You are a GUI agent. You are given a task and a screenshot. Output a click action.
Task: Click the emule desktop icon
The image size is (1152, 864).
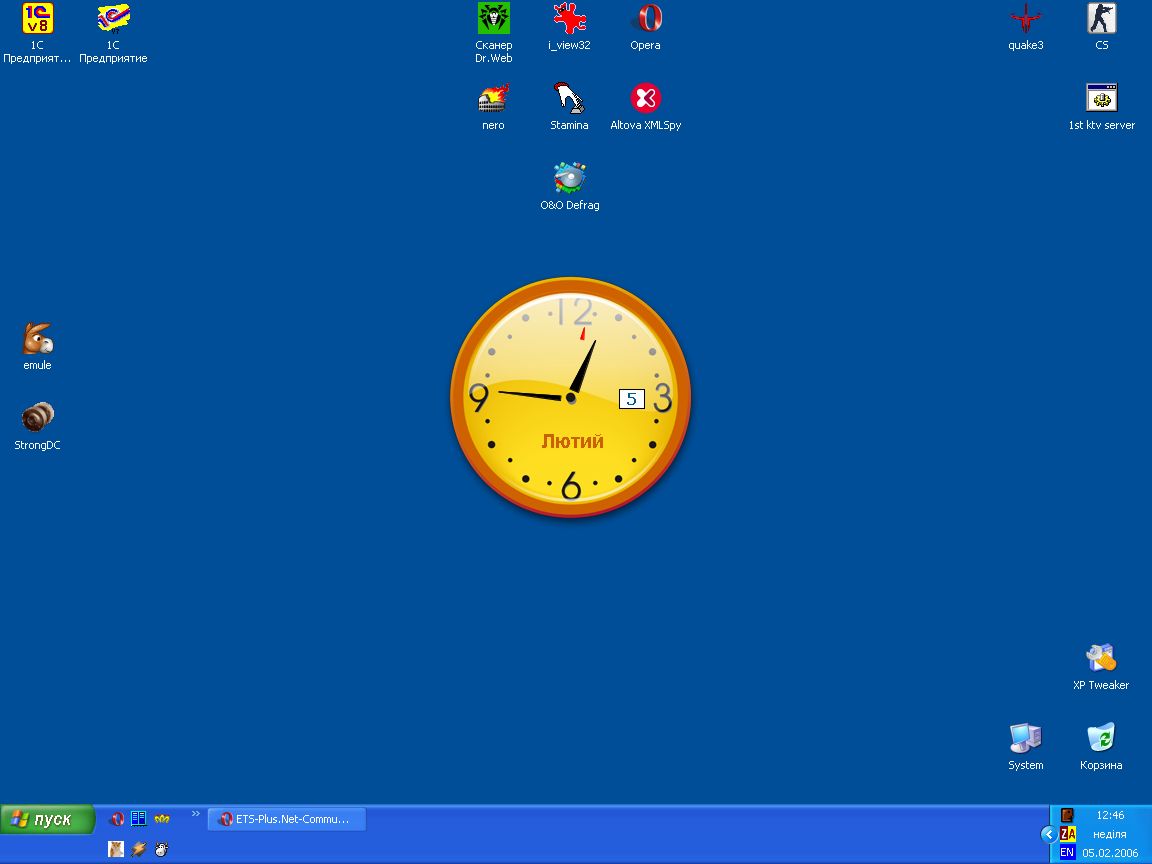[x=37, y=340]
